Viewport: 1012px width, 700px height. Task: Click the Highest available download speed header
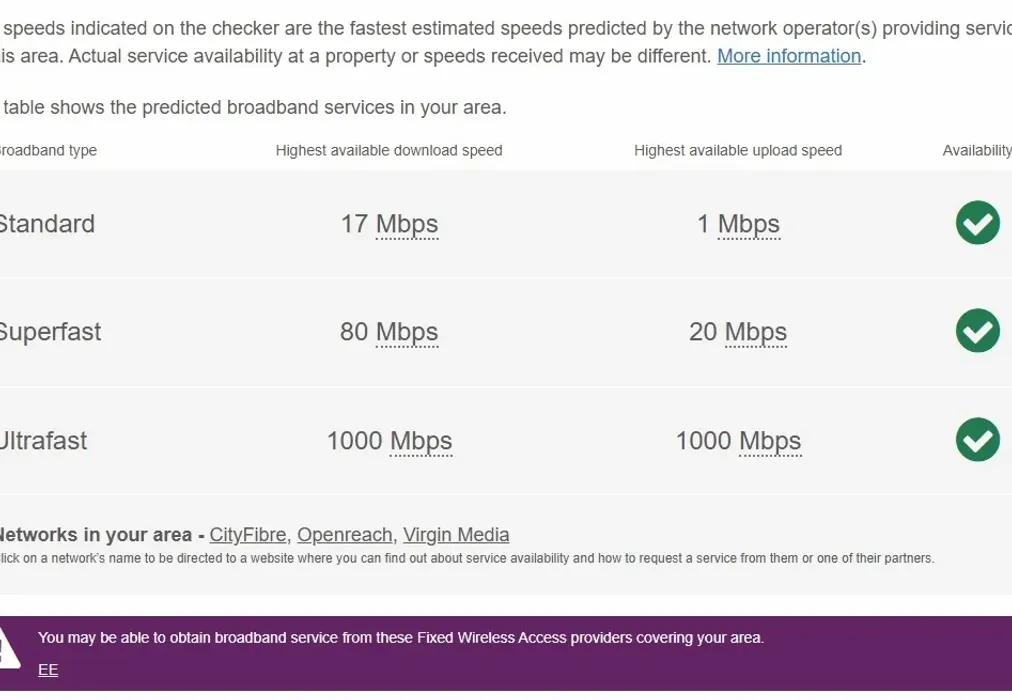389,150
